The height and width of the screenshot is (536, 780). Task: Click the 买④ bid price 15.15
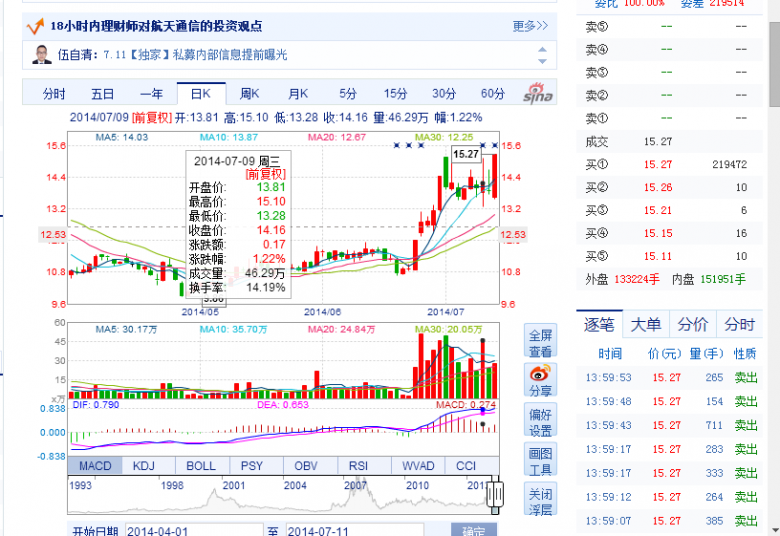pos(658,233)
